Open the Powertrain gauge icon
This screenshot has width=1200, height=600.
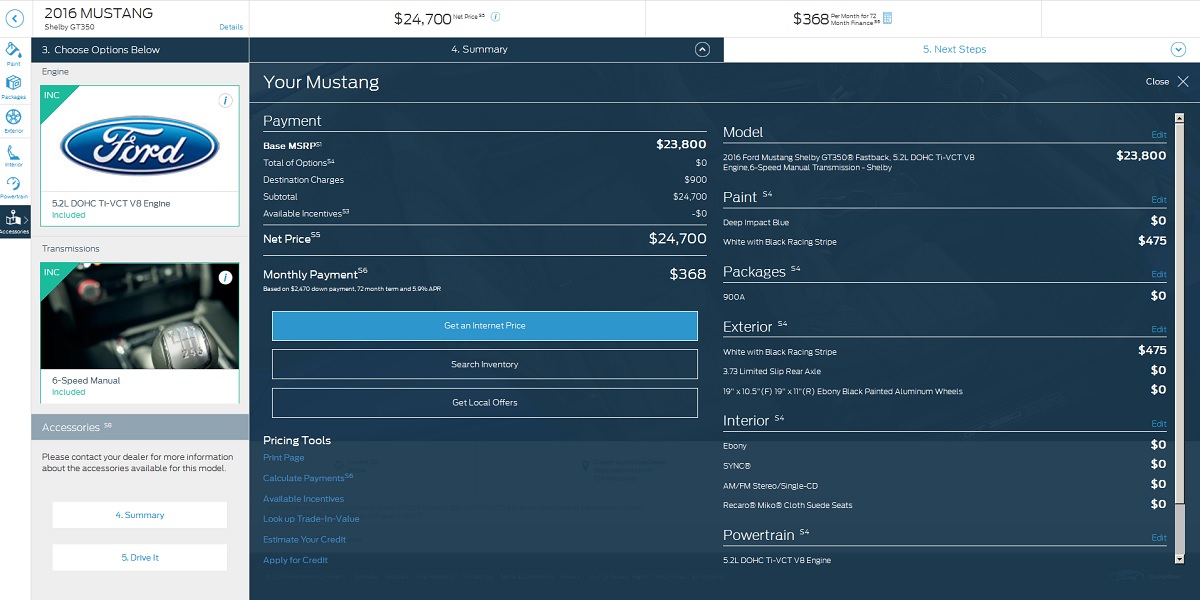(x=14, y=186)
